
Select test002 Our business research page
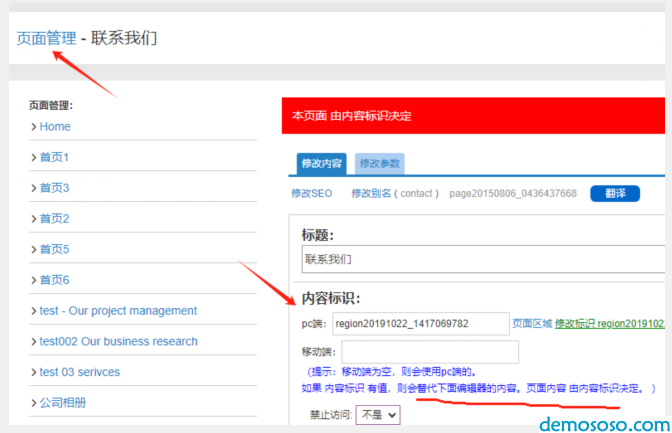[x=118, y=341]
